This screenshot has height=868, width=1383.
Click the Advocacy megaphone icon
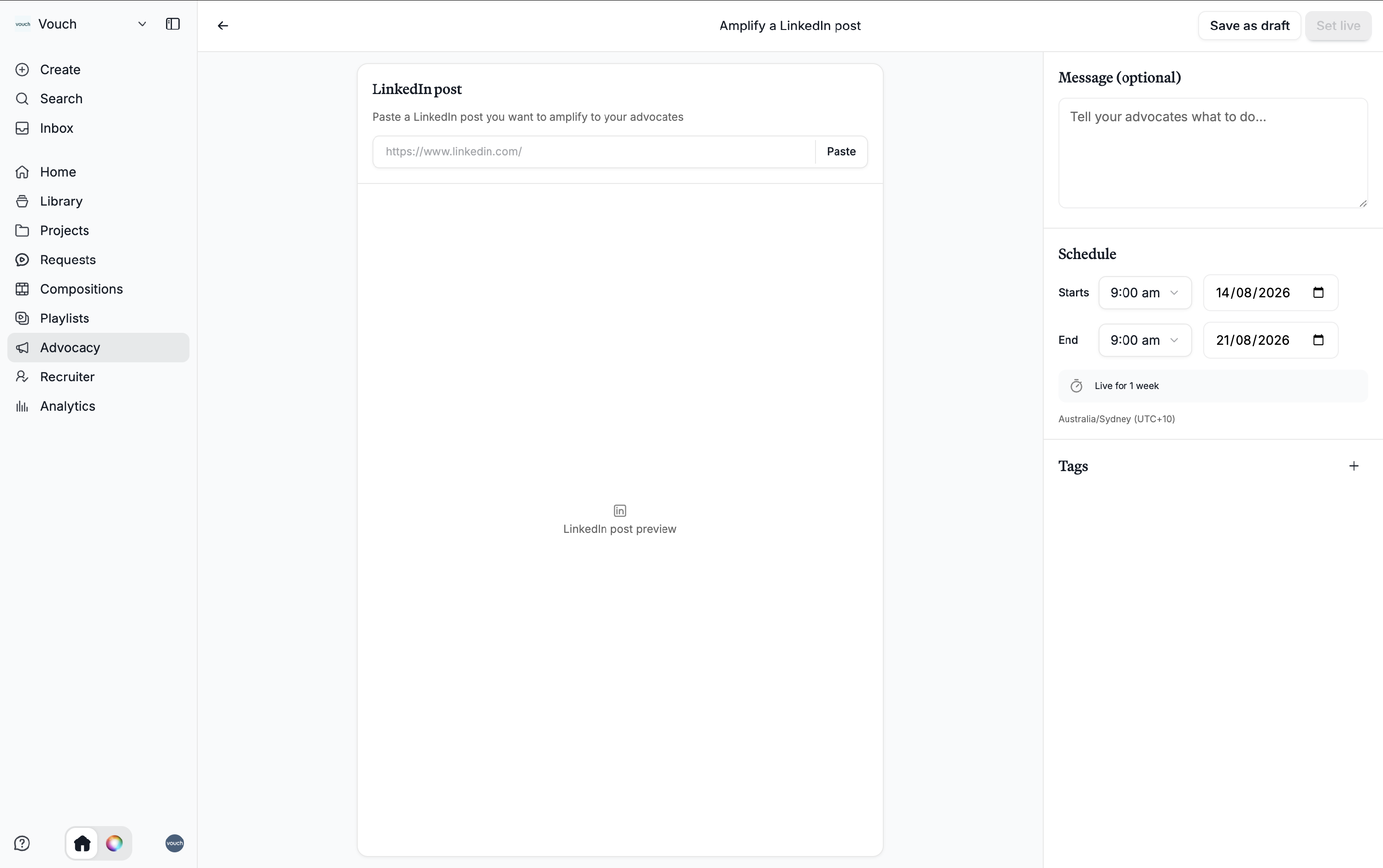(x=22, y=347)
